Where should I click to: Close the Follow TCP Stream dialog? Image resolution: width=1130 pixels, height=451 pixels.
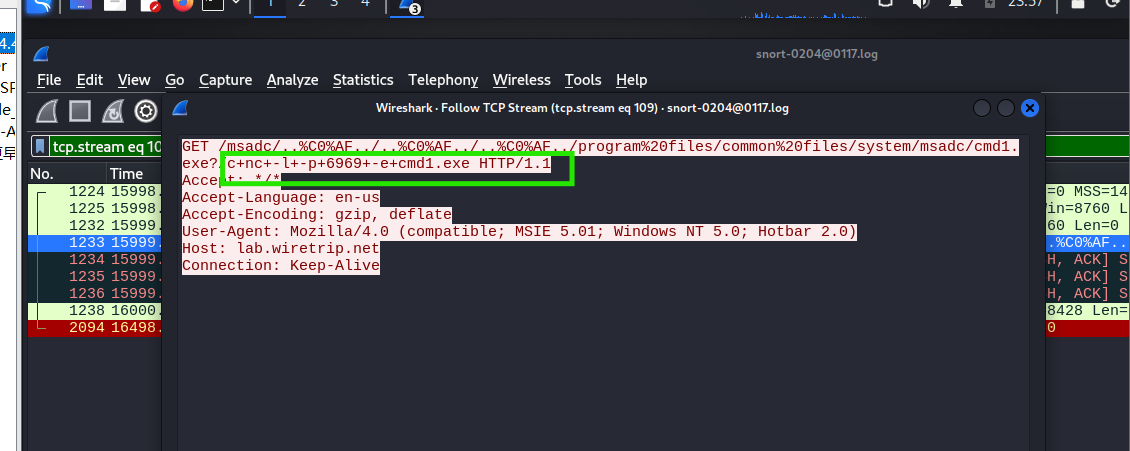(1030, 108)
